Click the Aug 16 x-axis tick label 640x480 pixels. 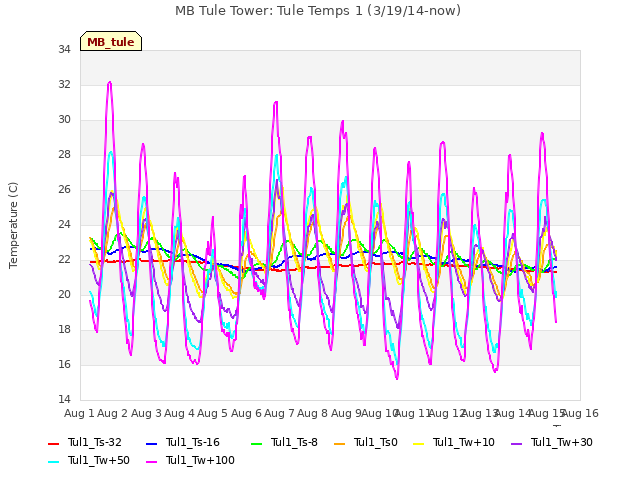[x=580, y=413]
